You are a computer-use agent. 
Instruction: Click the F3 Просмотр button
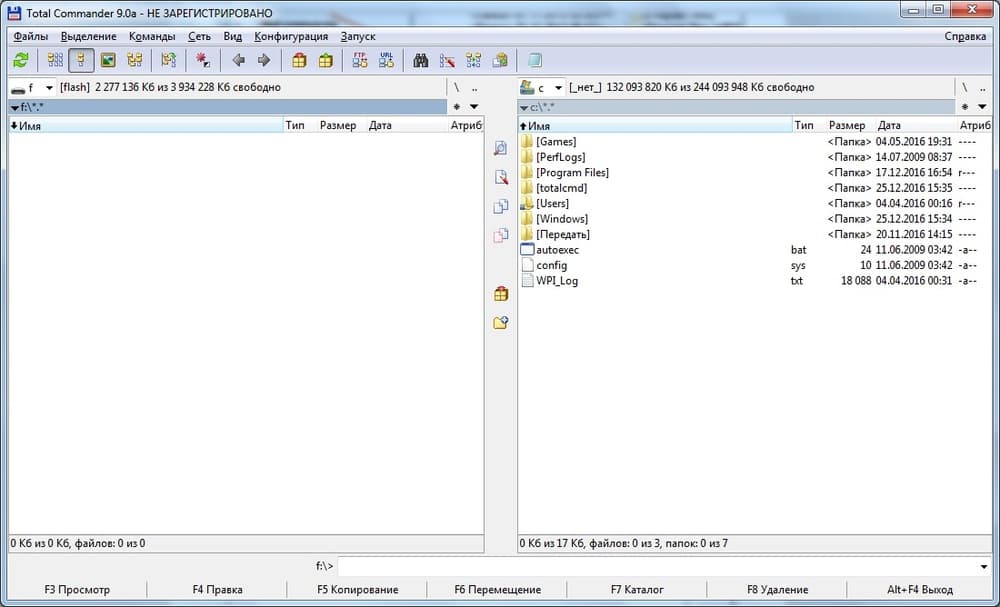[77, 590]
